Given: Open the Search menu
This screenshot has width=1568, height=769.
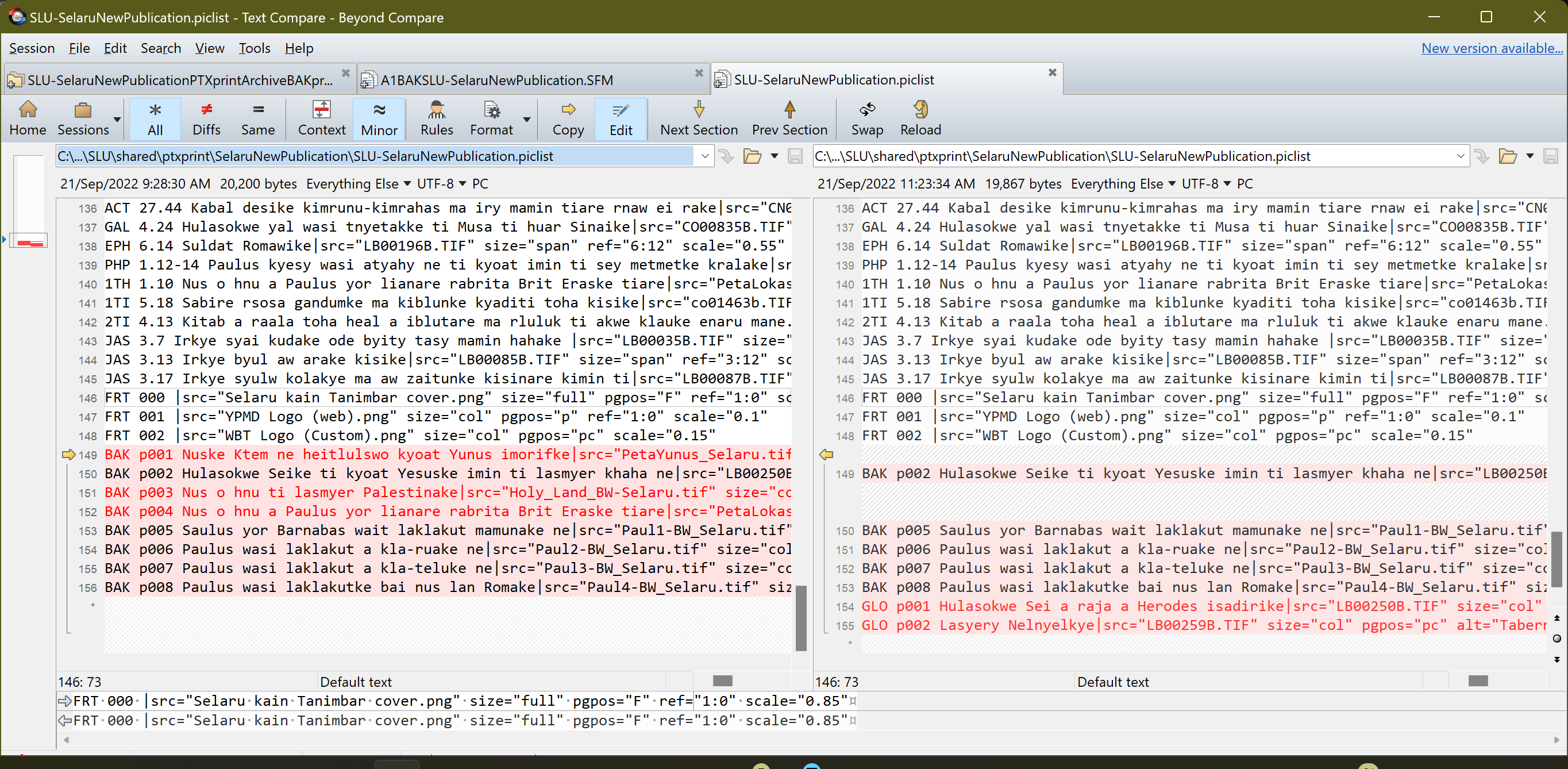Looking at the screenshot, I should point(160,48).
